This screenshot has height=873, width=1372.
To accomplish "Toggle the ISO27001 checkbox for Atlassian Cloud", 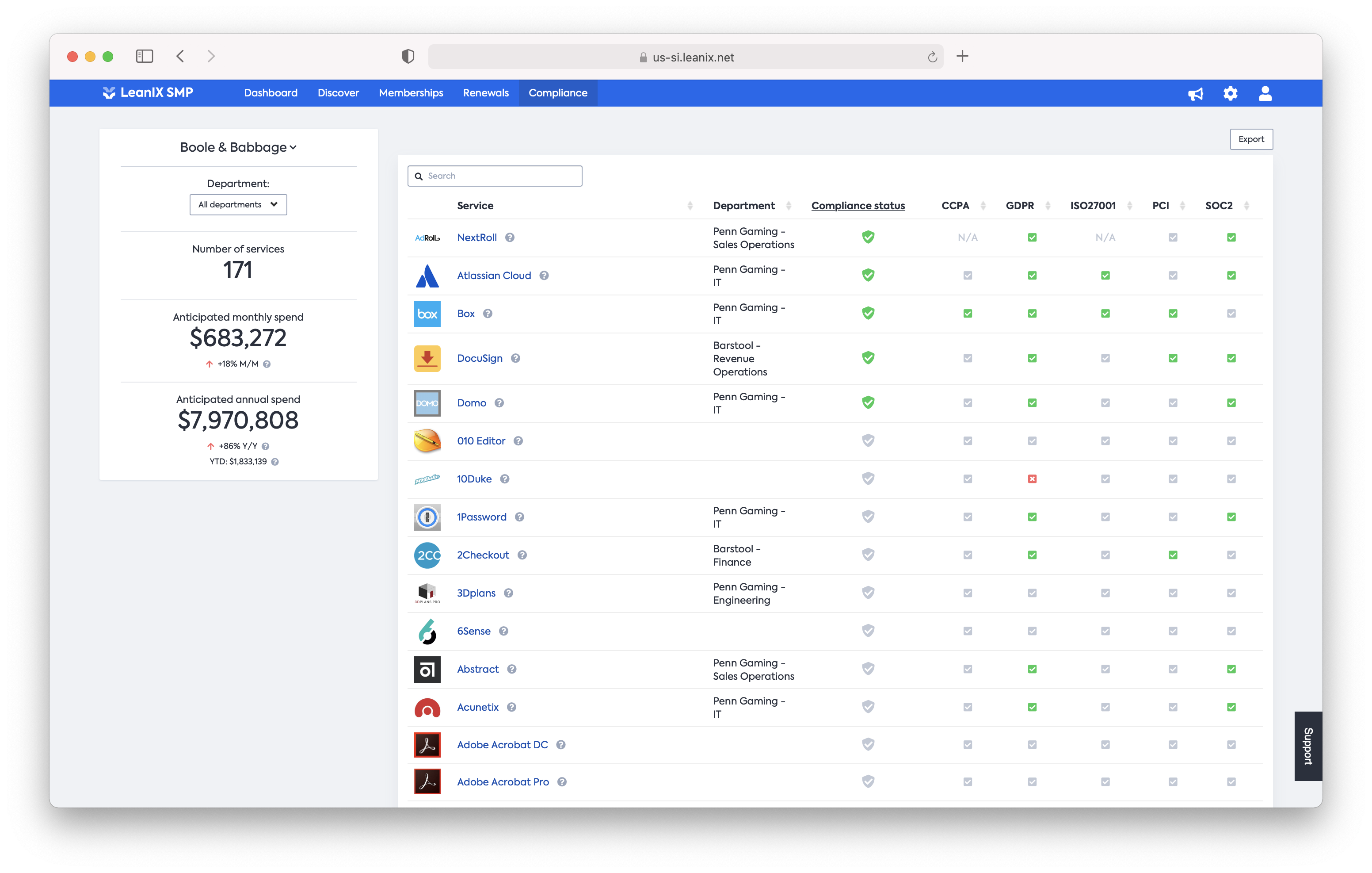I will pos(1105,276).
